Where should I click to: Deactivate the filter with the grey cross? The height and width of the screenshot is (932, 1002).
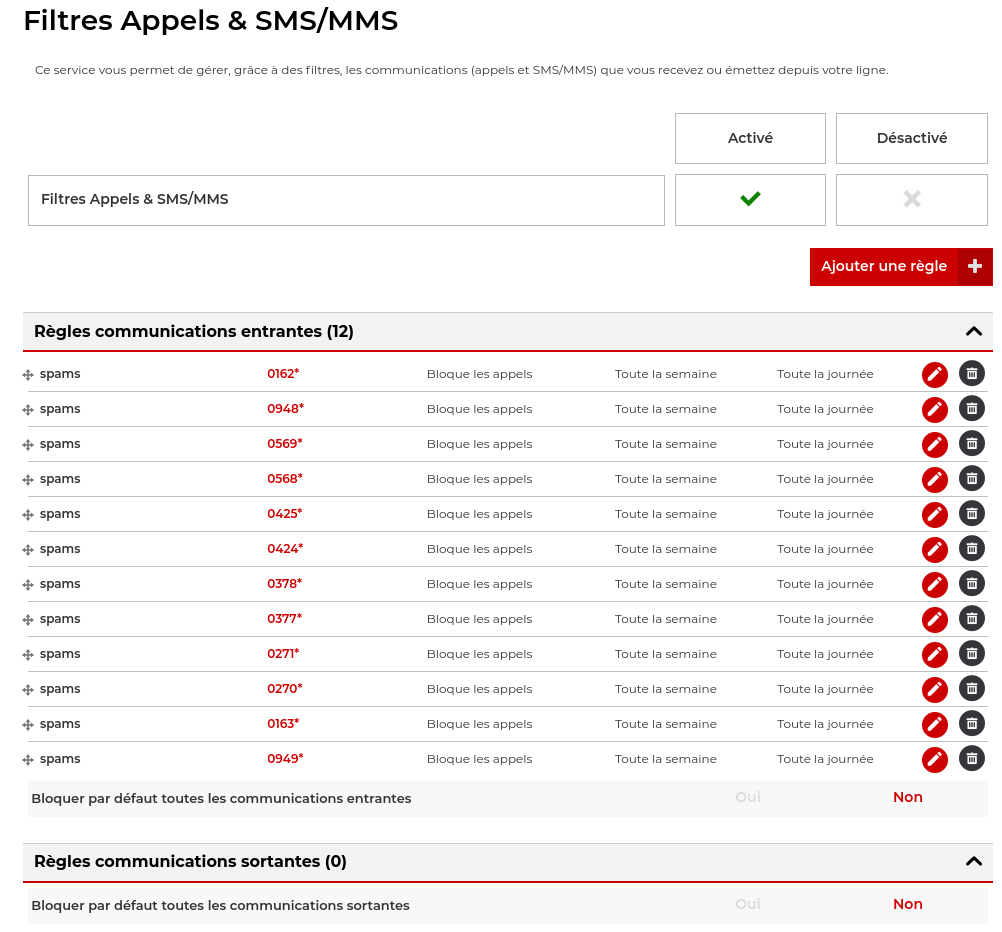click(x=912, y=199)
